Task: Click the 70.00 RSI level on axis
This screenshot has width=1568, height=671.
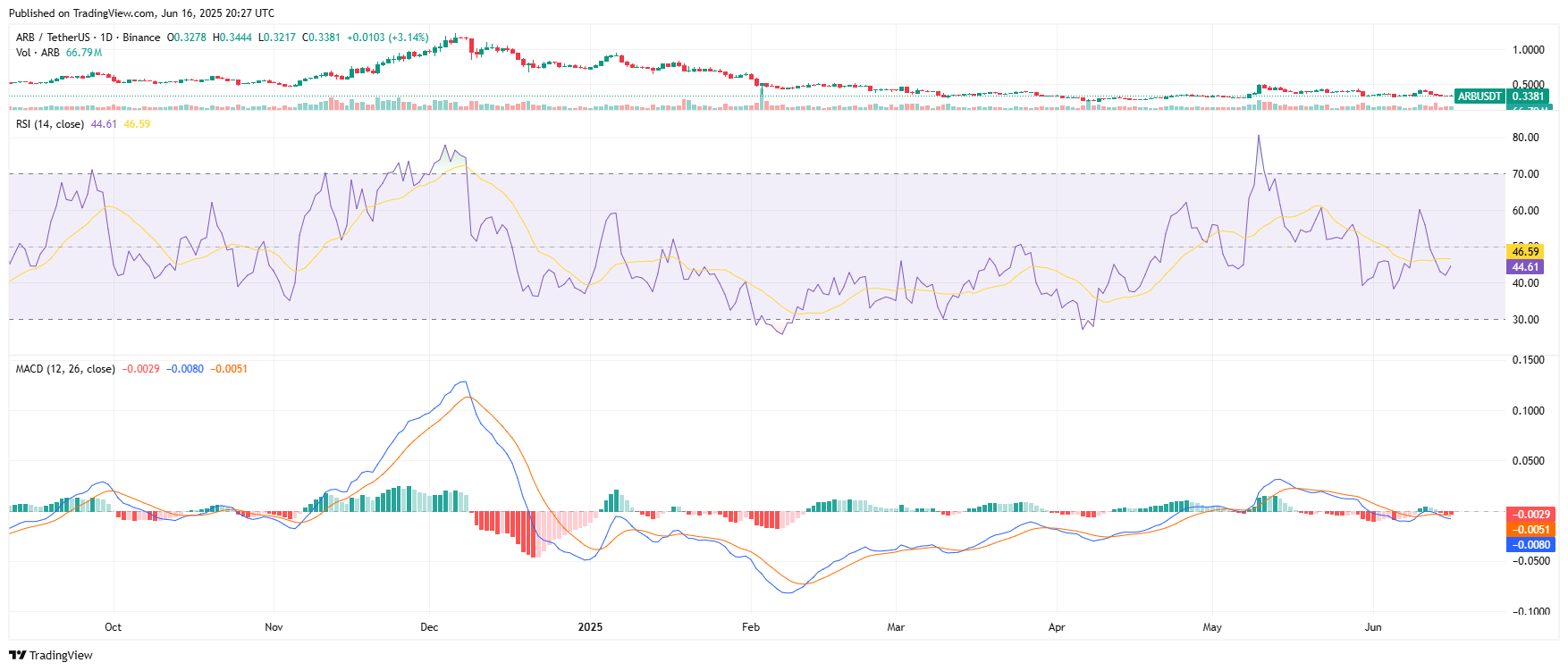Action: click(1525, 174)
